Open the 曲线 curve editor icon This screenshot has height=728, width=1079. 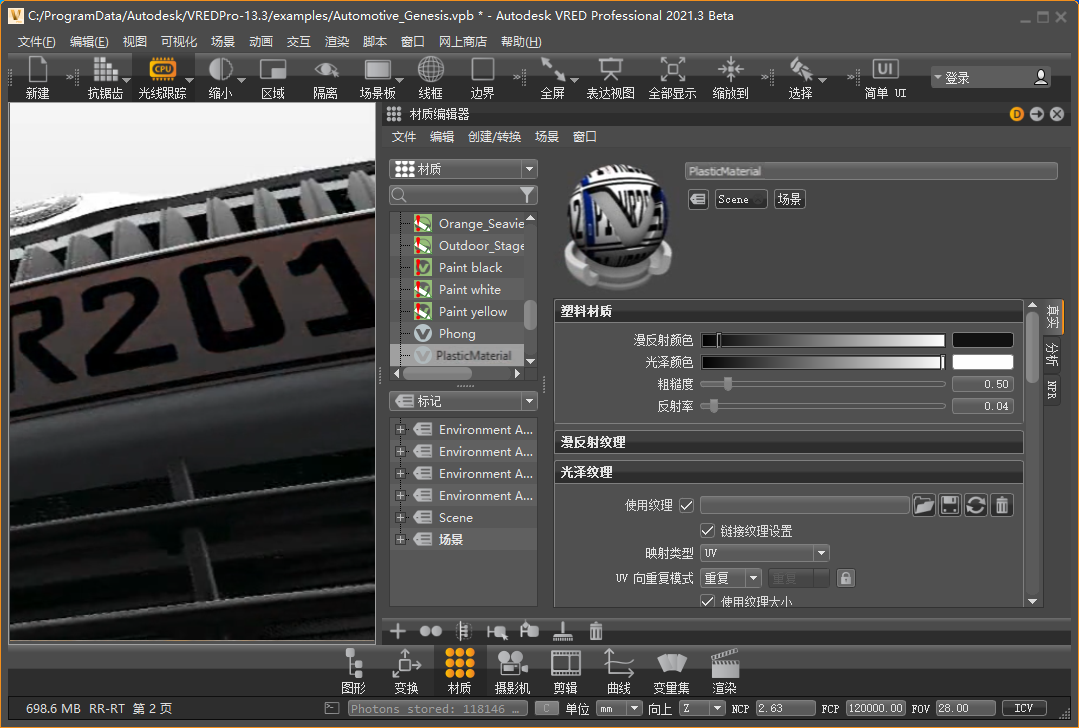[618, 663]
